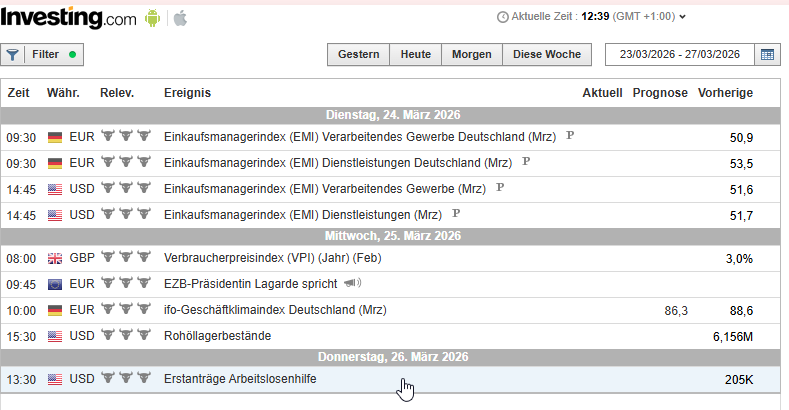Screen dimensions: 789x410
Task: Open Einkaufsmanagerindex (EMI) Verarbeitendes Gewerbe Deutschland (Mrz)
Action: tap(360, 137)
